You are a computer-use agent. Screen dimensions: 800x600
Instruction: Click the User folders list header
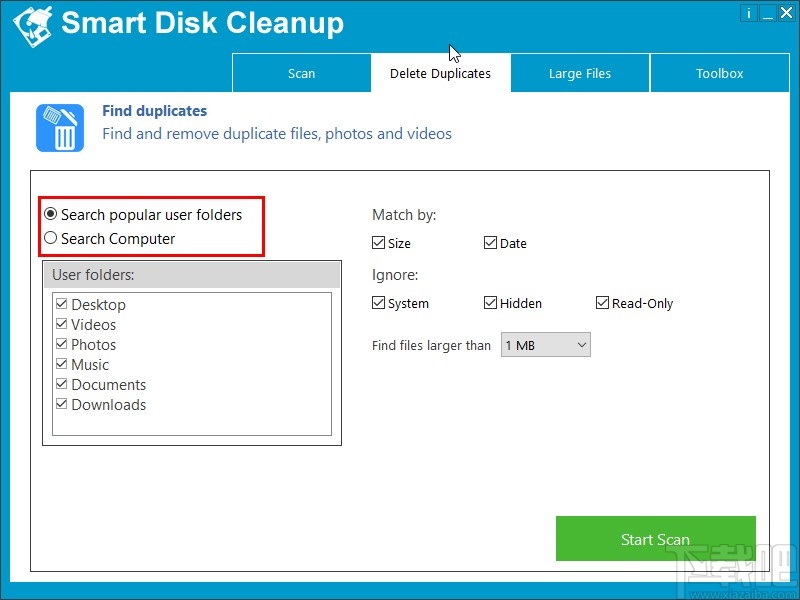click(x=192, y=275)
